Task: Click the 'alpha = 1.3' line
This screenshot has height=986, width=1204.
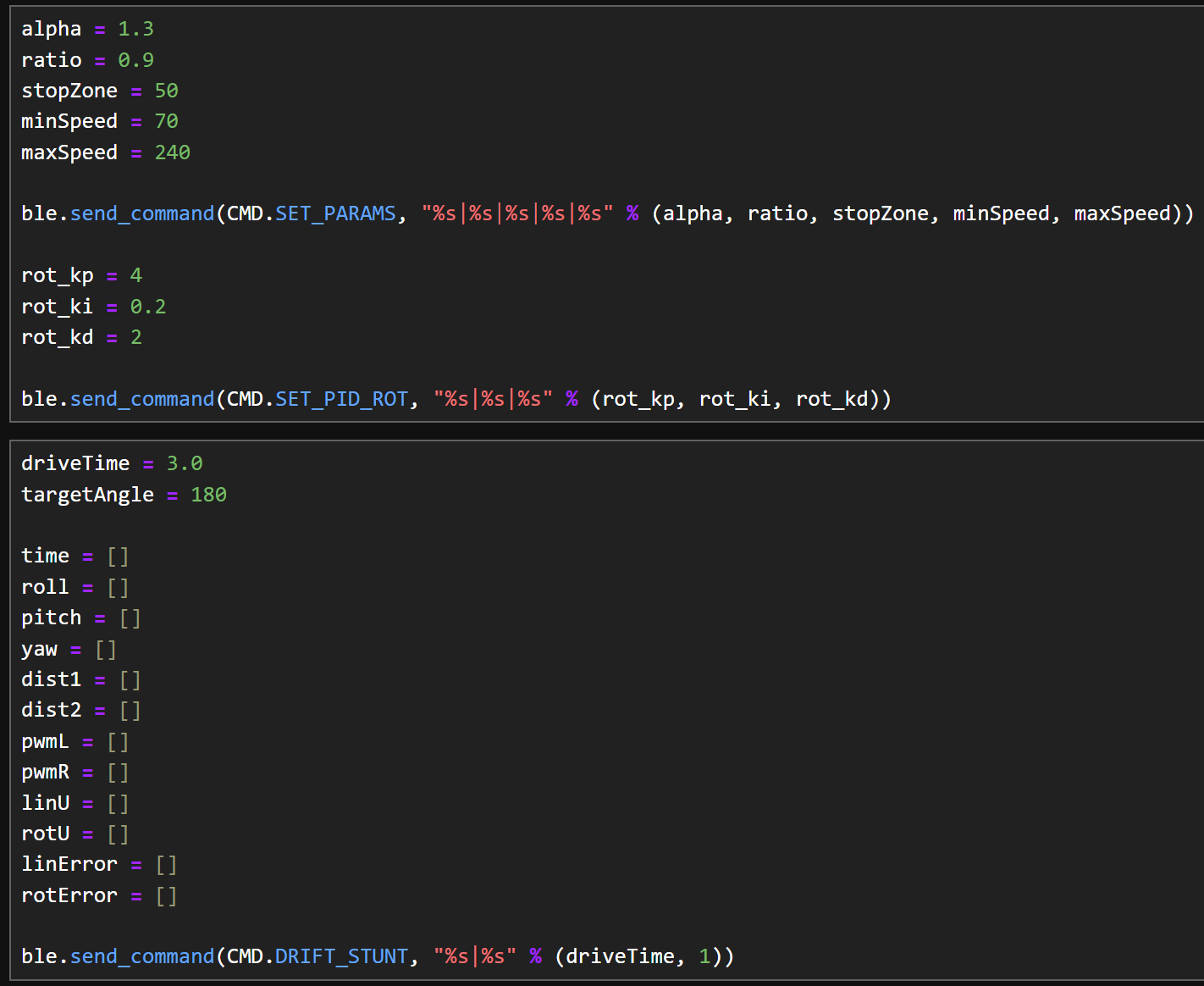Action: [x=87, y=29]
